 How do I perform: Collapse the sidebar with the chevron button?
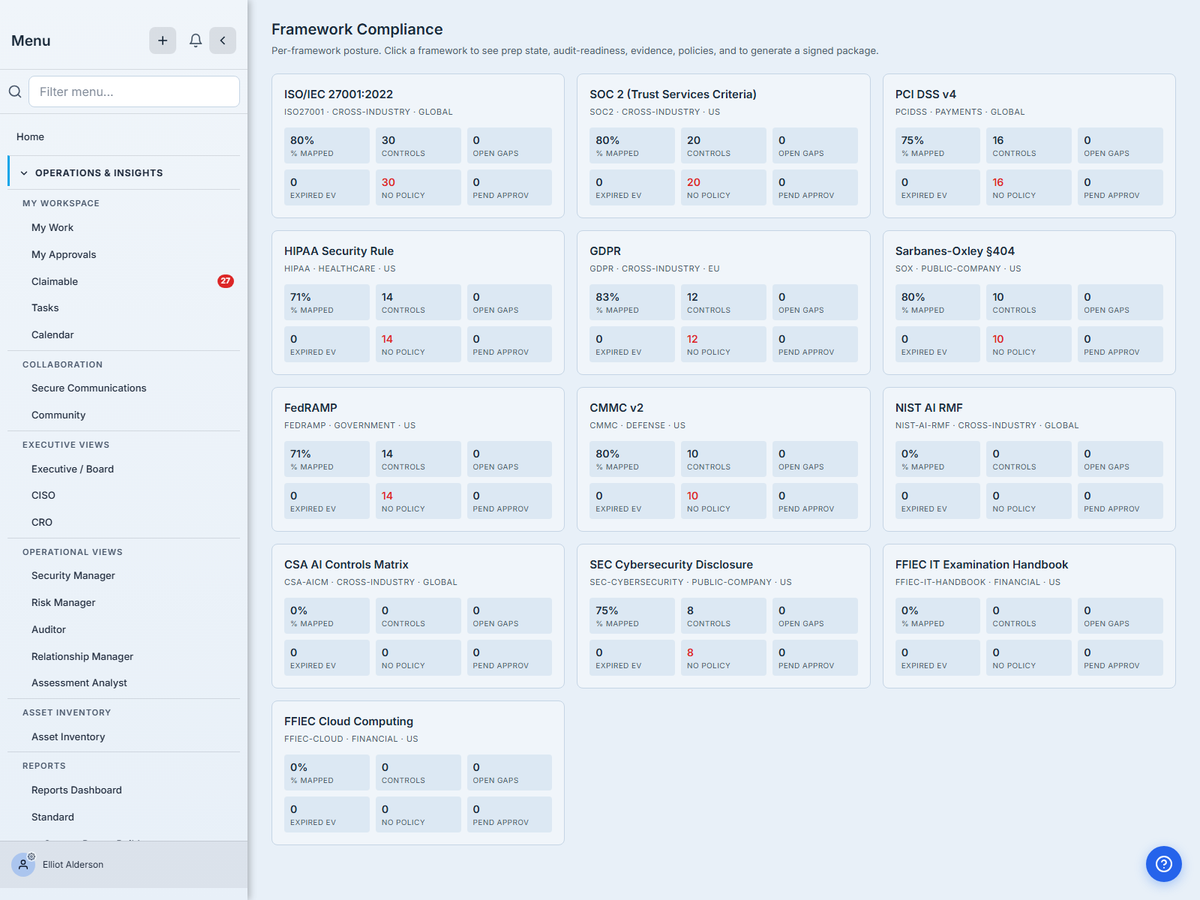click(223, 40)
